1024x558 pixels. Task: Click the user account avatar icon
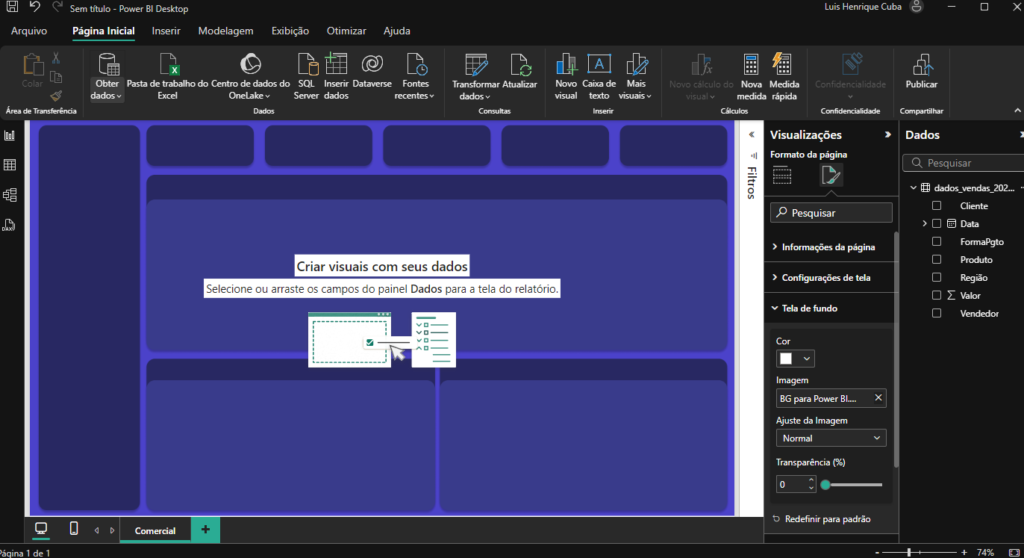[x=917, y=7]
